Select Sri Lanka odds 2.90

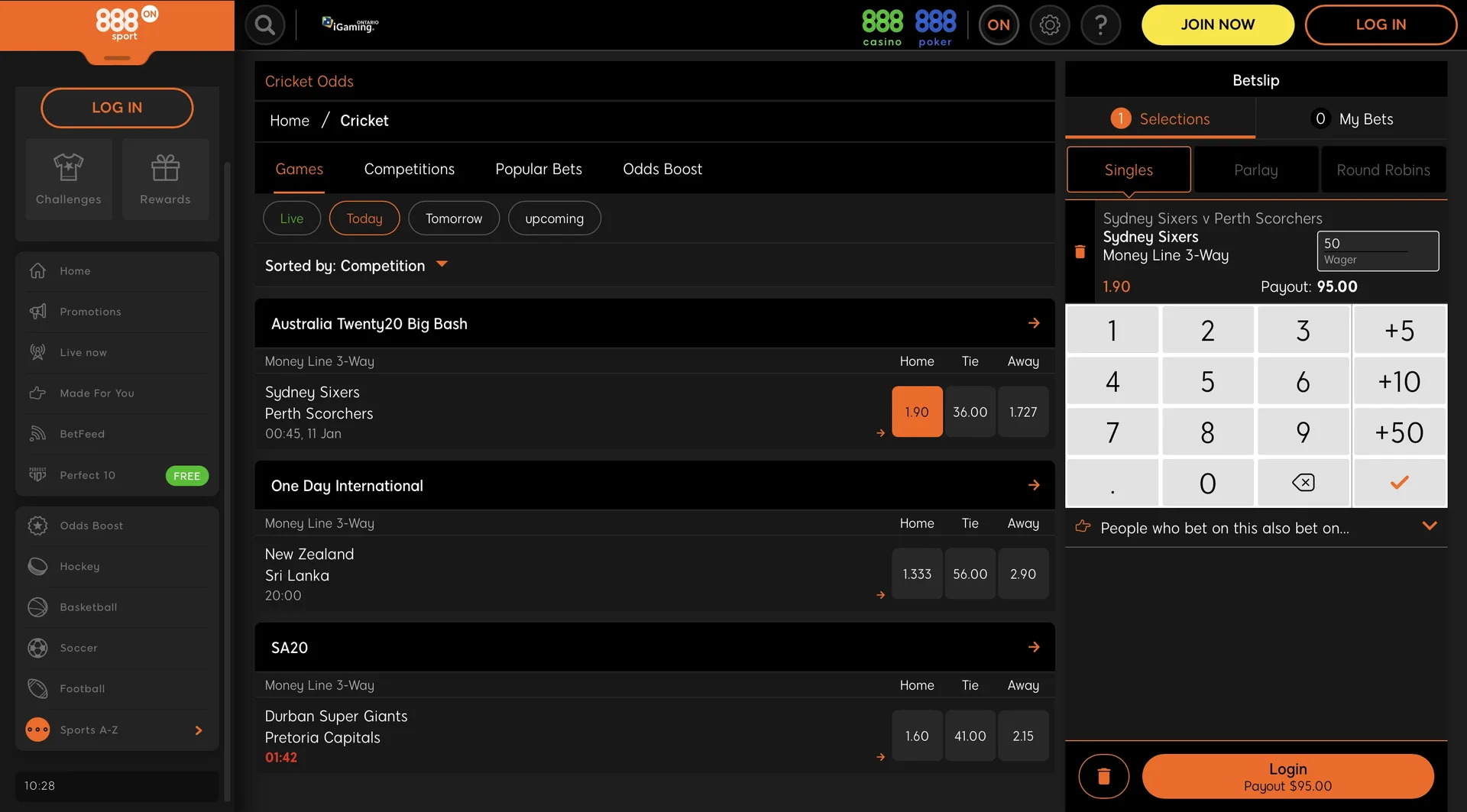pyautogui.click(x=1023, y=574)
